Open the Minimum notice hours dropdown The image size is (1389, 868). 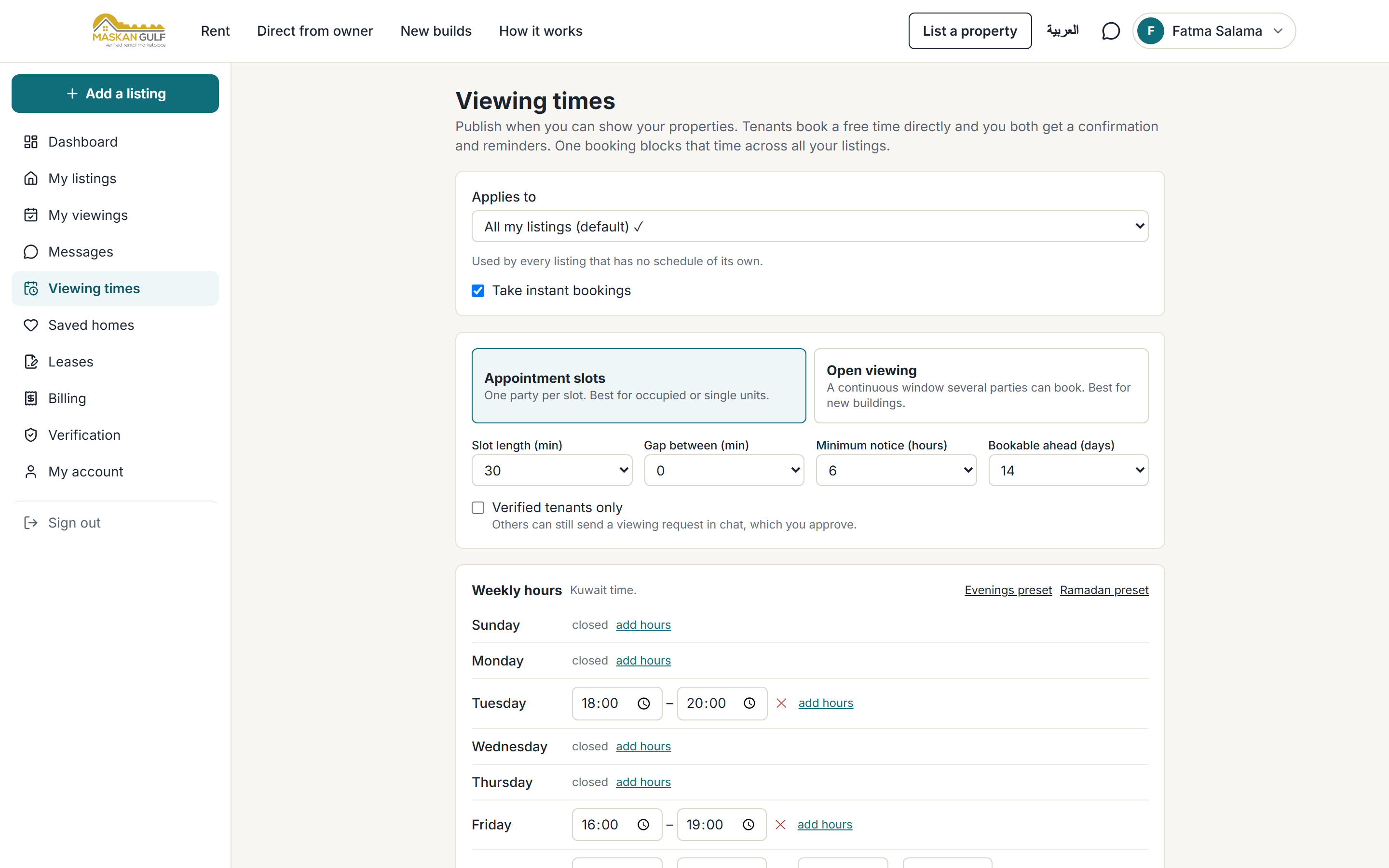coord(896,471)
